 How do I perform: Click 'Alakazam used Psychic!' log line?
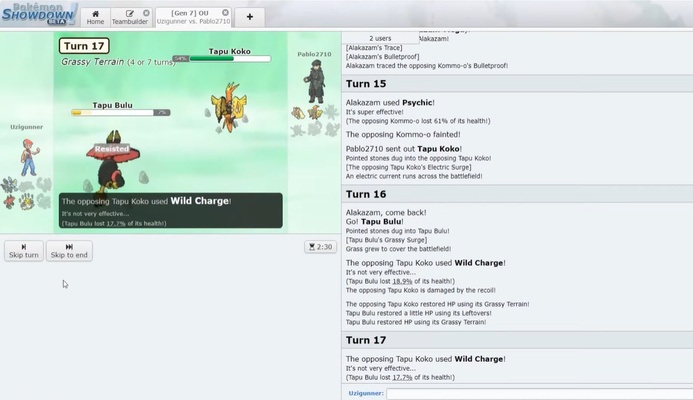pos(390,103)
